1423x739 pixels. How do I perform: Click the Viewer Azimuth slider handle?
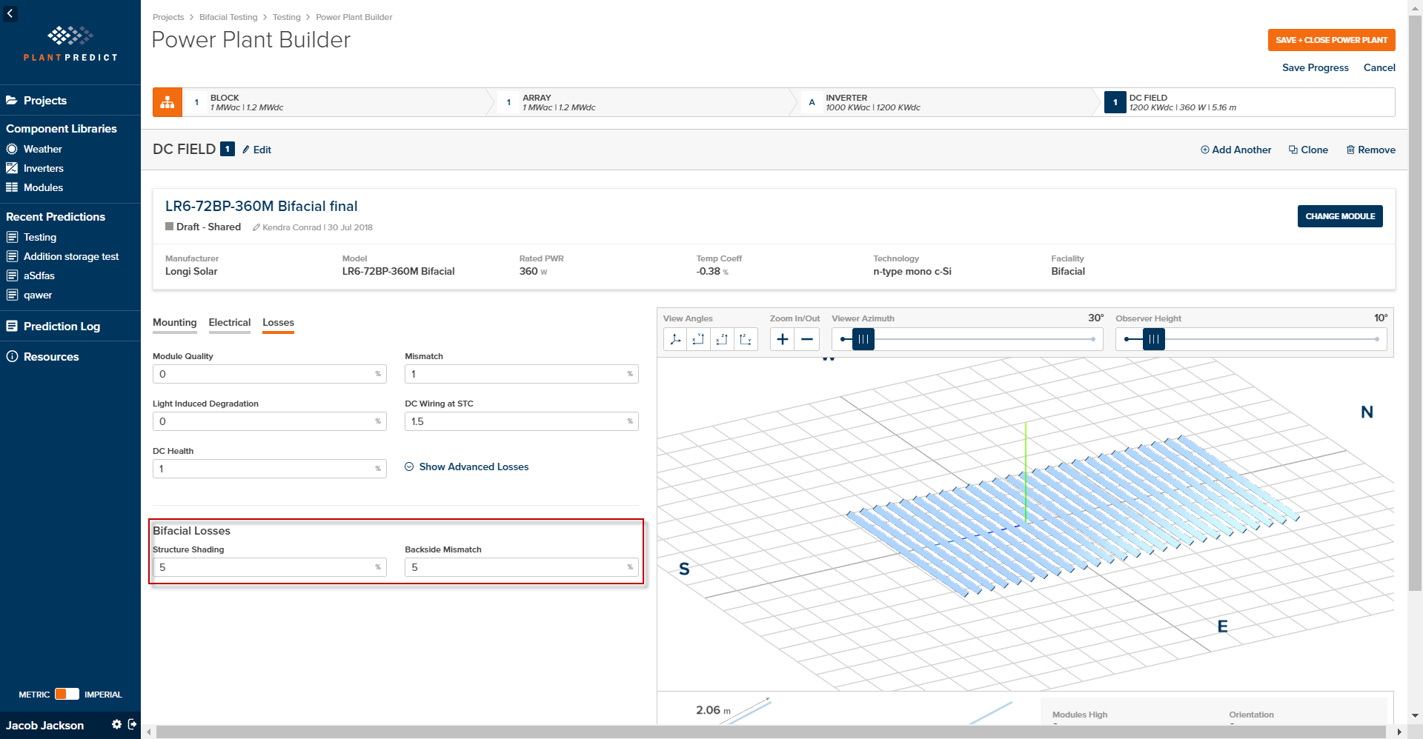pos(863,339)
